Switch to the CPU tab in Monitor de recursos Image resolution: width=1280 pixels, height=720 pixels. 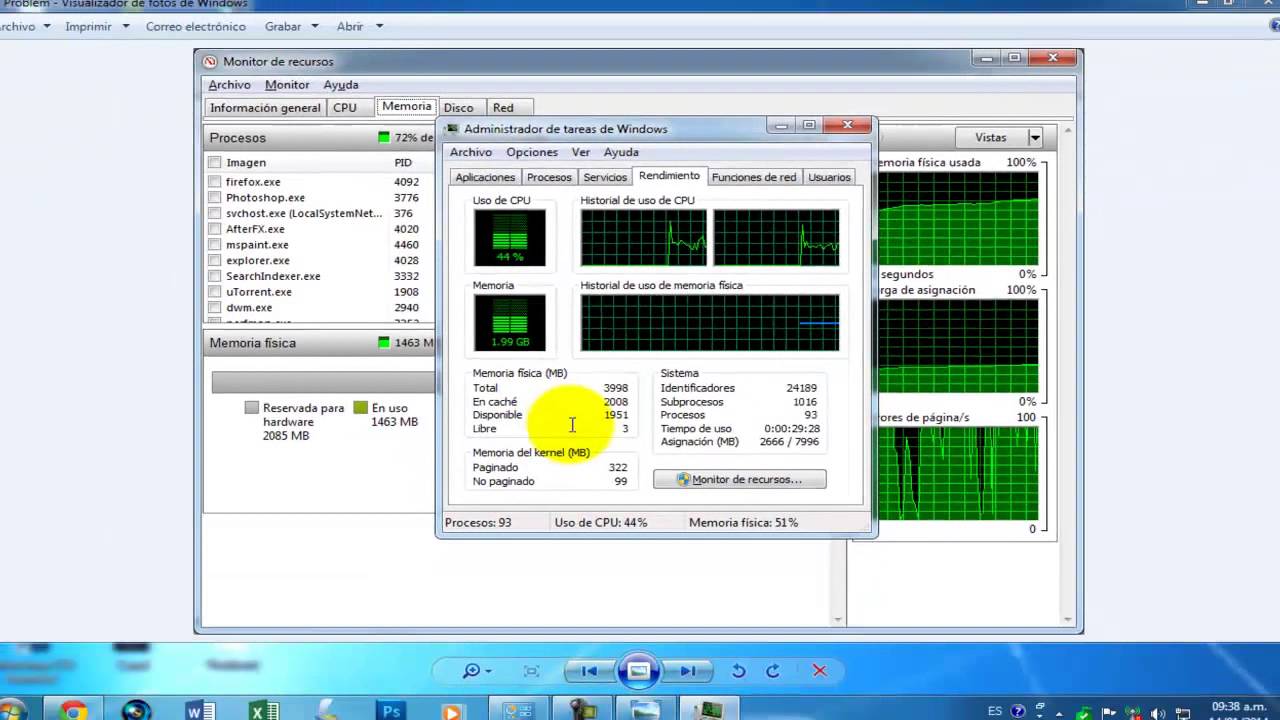[345, 108]
